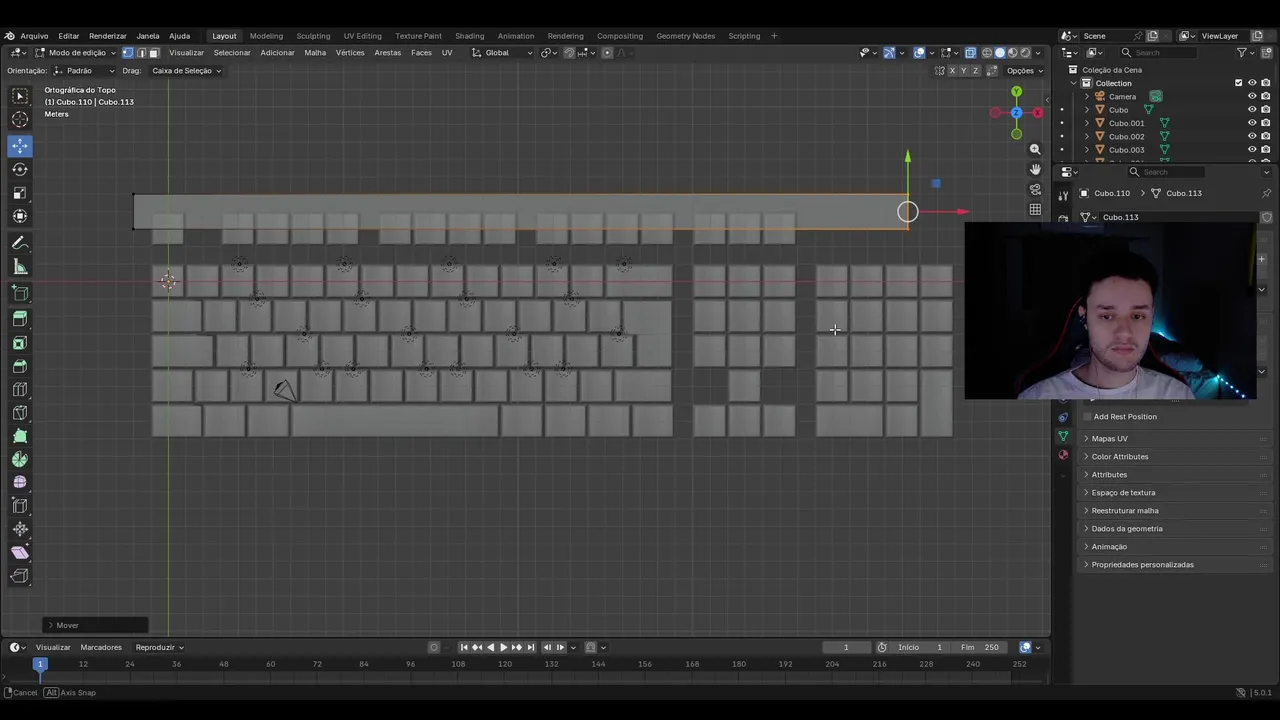1280x720 pixels.
Task: Select the Scale tool
Action: [x=20, y=193]
